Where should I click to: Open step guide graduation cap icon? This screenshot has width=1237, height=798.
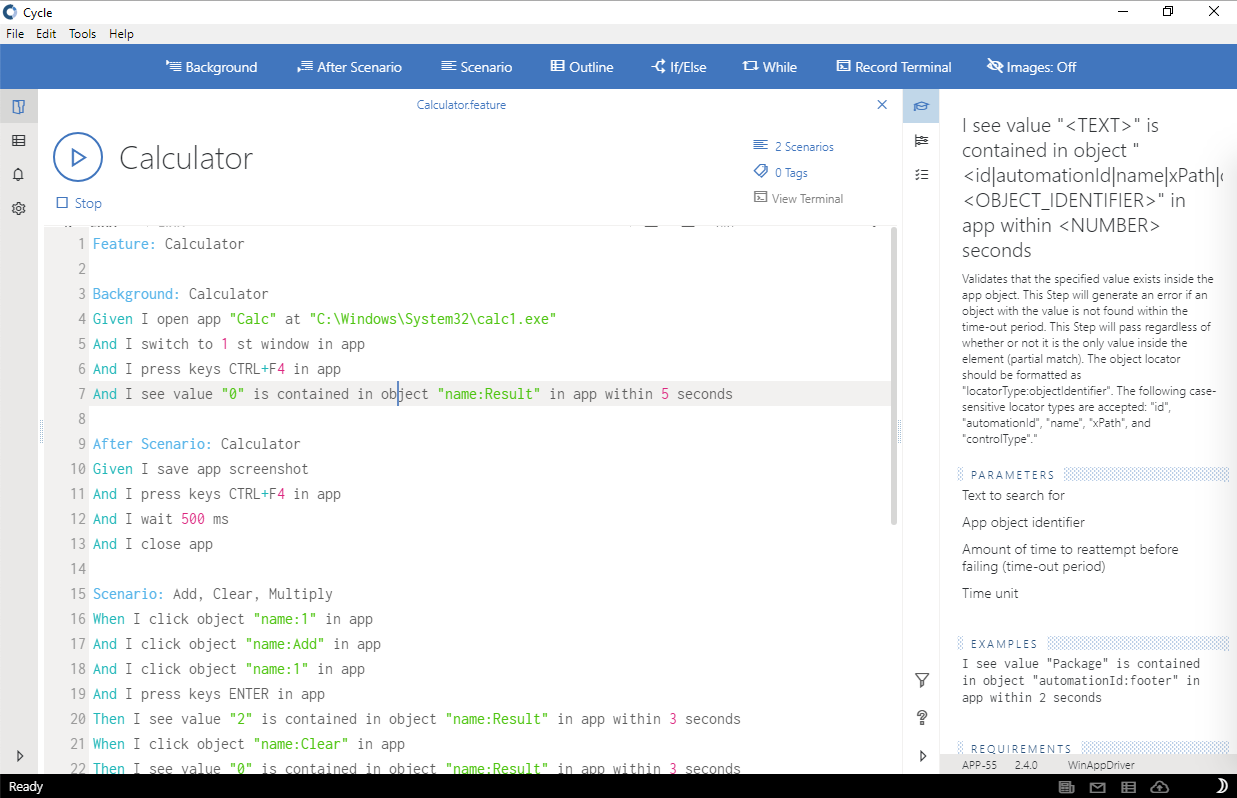(921, 107)
